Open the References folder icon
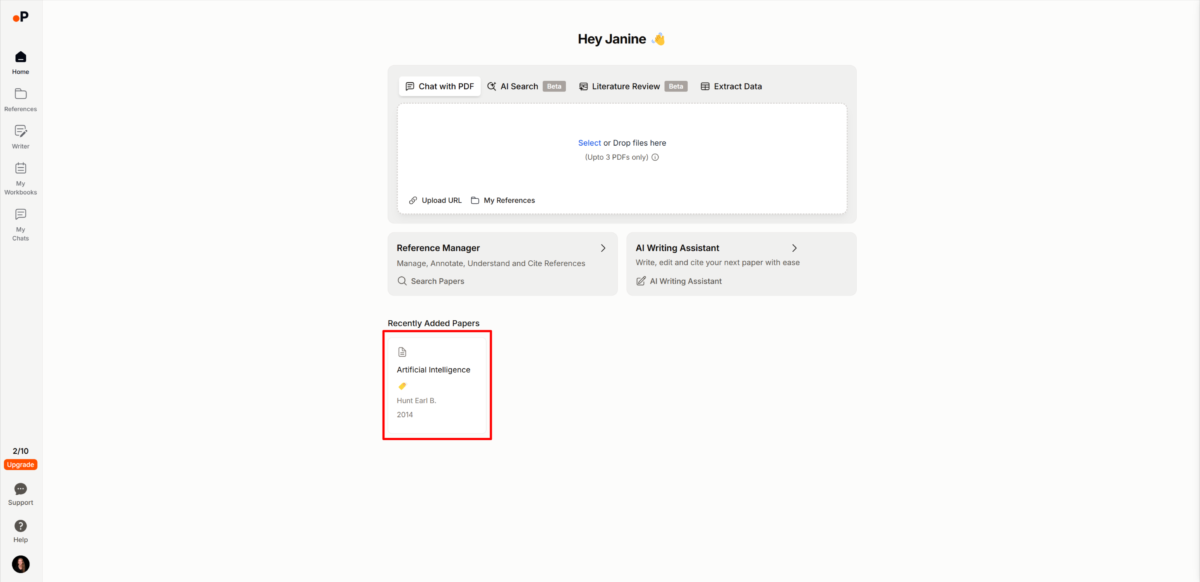The height and width of the screenshot is (582, 1200). point(21,94)
